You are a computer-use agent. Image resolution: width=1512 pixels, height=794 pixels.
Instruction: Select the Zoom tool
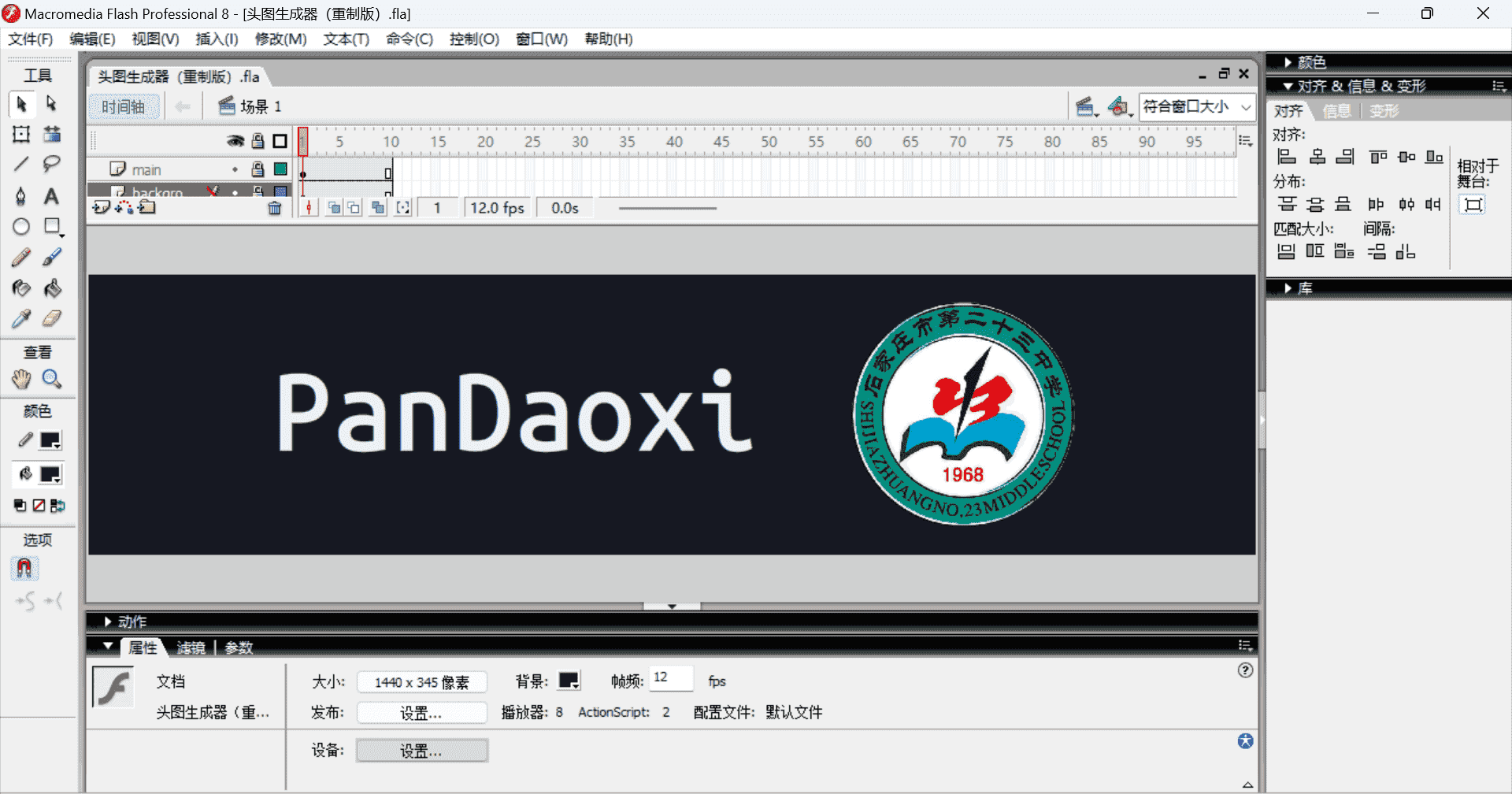52,379
